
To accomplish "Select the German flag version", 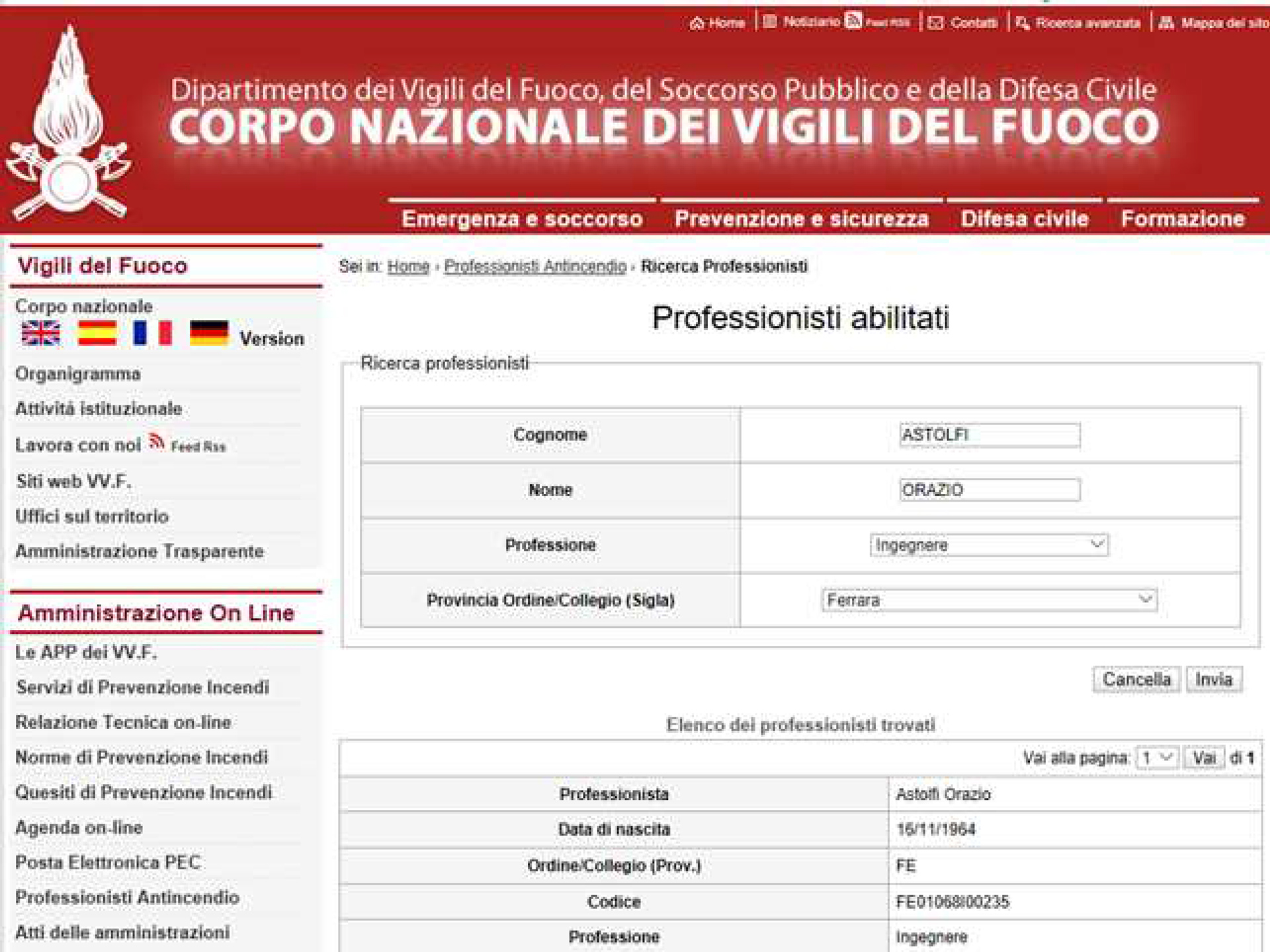I will (x=209, y=333).
